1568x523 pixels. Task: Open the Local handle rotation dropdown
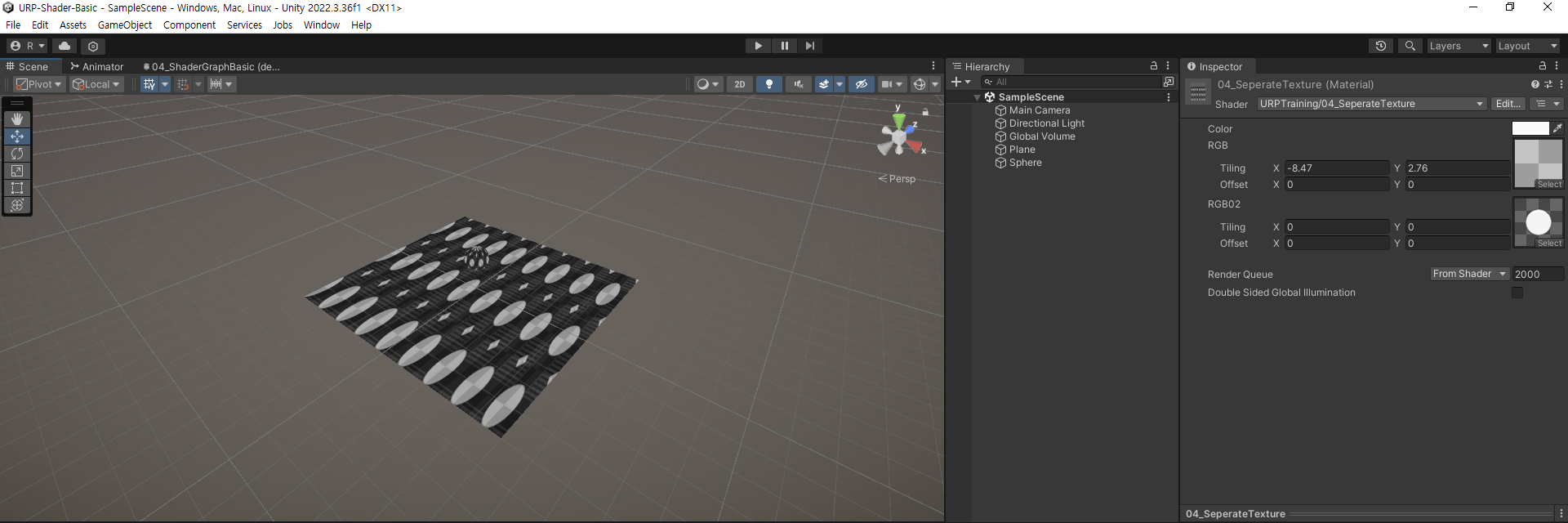click(x=97, y=84)
